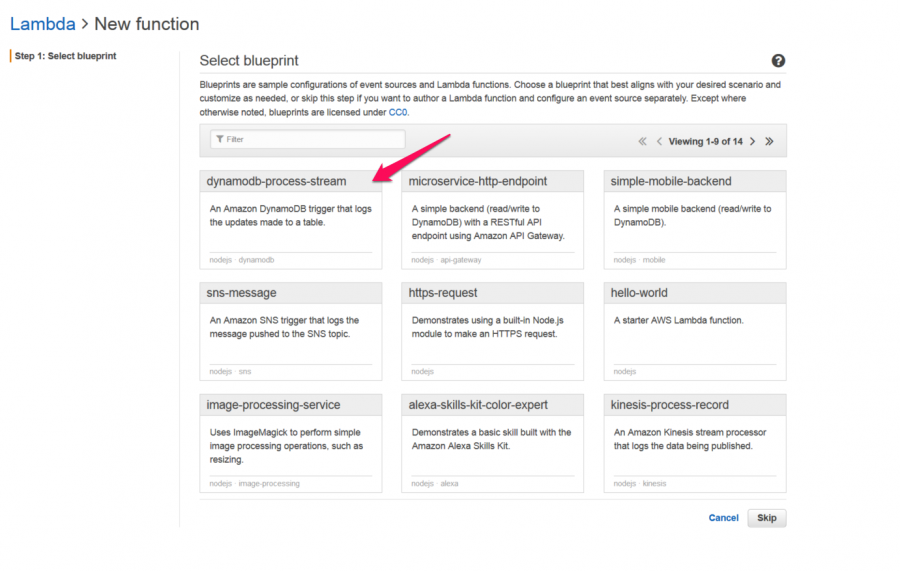
Task: Choose the sns-message blueprint
Action: tap(290, 331)
